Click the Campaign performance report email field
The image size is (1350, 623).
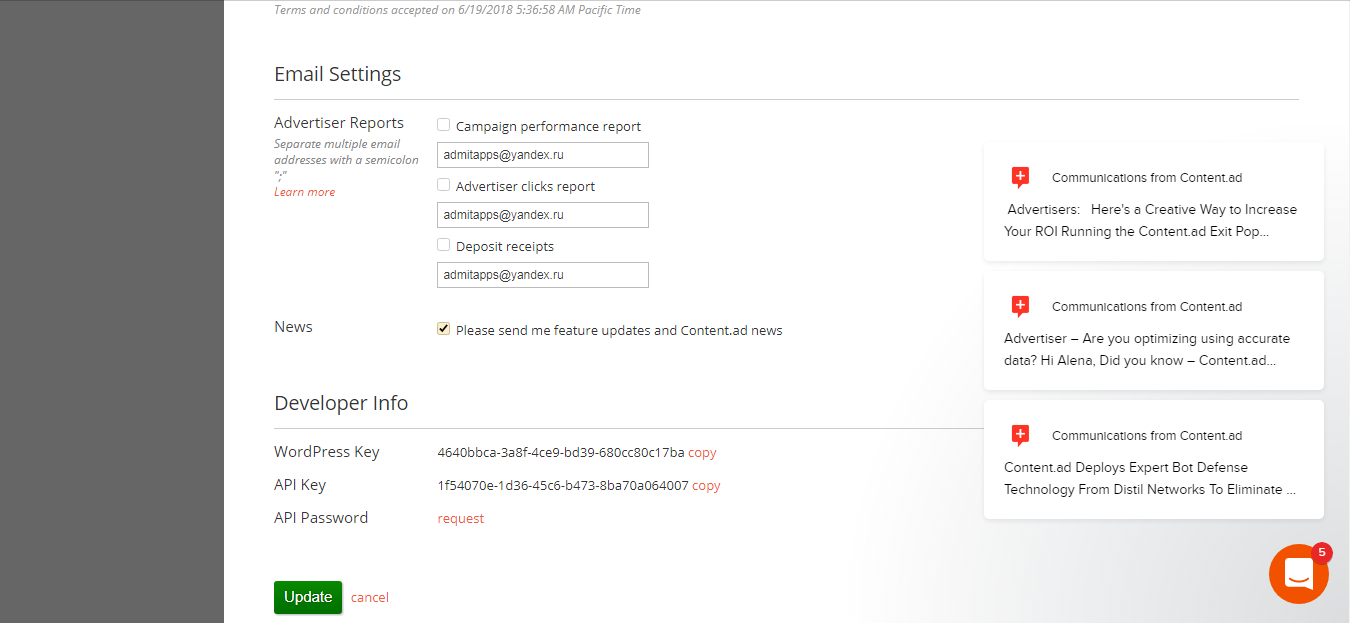coord(542,155)
